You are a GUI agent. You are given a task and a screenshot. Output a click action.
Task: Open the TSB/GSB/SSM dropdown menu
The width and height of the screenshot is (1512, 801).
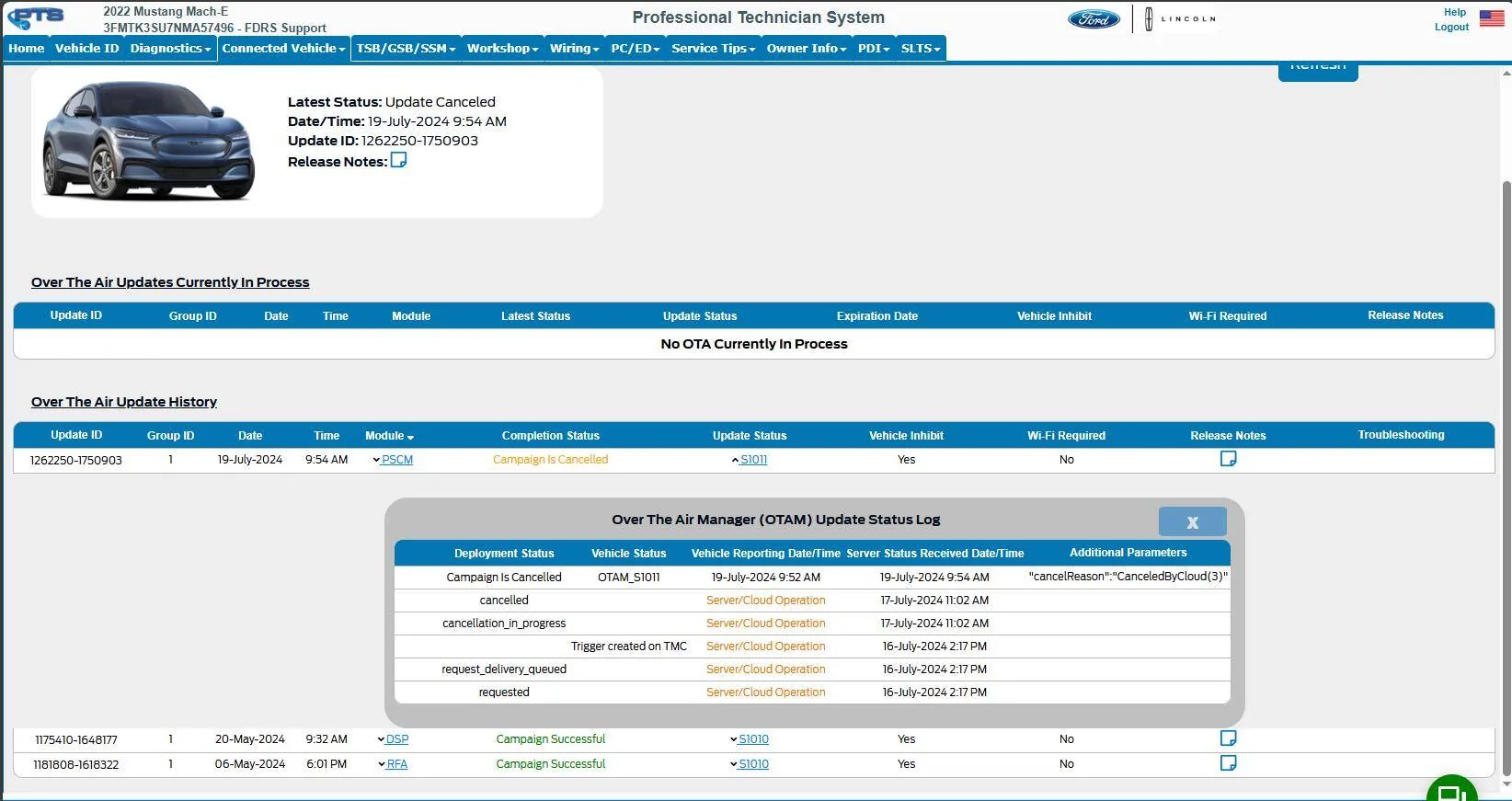[x=406, y=49]
